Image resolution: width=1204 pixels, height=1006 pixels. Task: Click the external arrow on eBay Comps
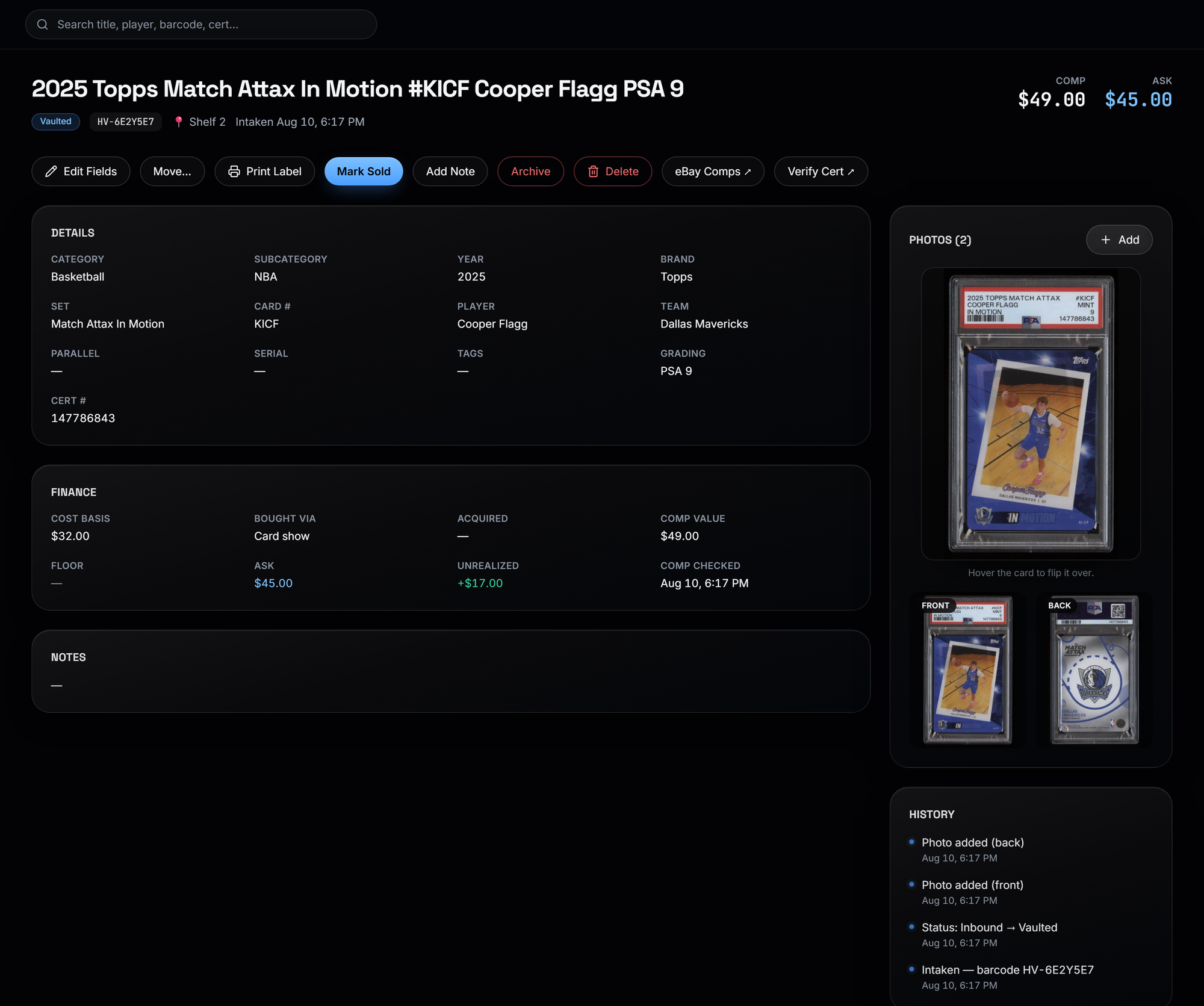point(748,172)
